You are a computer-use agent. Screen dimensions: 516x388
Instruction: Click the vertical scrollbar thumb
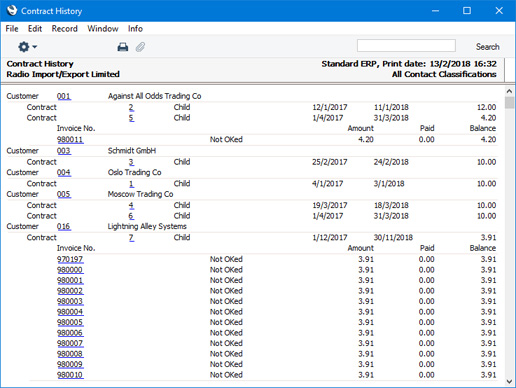(509, 102)
